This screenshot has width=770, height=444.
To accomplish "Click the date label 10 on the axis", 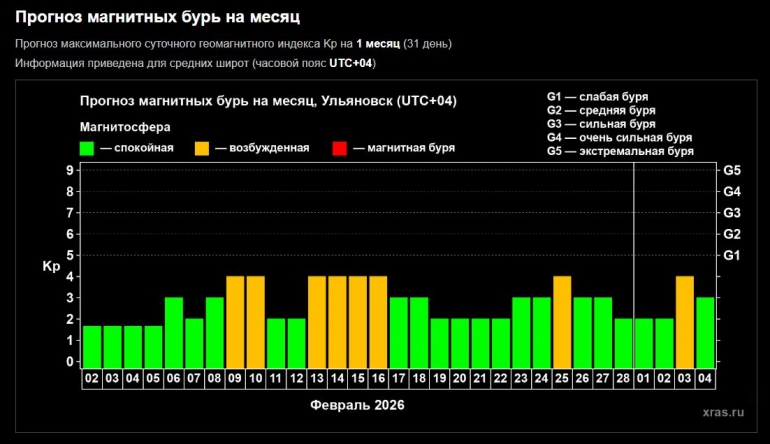I will (x=256, y=380).
